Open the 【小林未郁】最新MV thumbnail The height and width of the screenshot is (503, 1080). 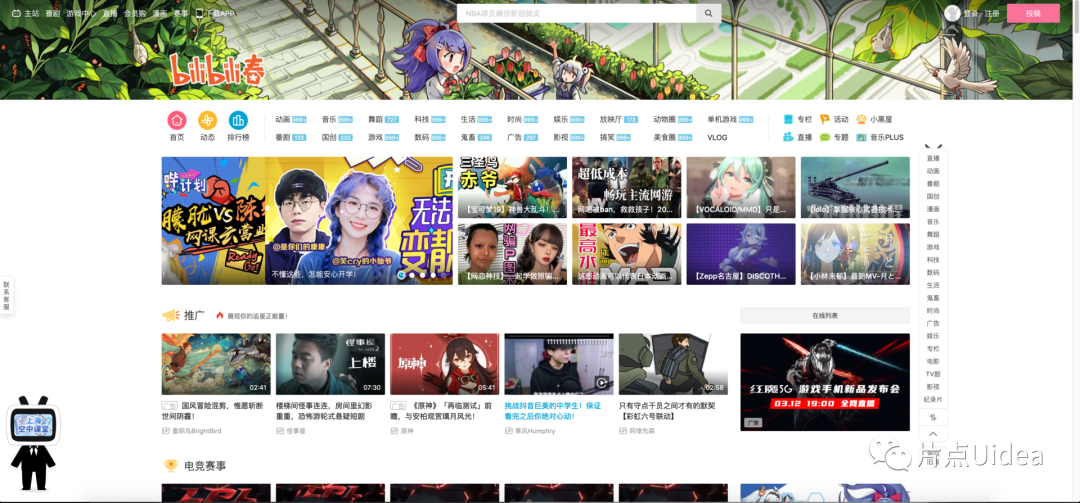pos(855,254)
